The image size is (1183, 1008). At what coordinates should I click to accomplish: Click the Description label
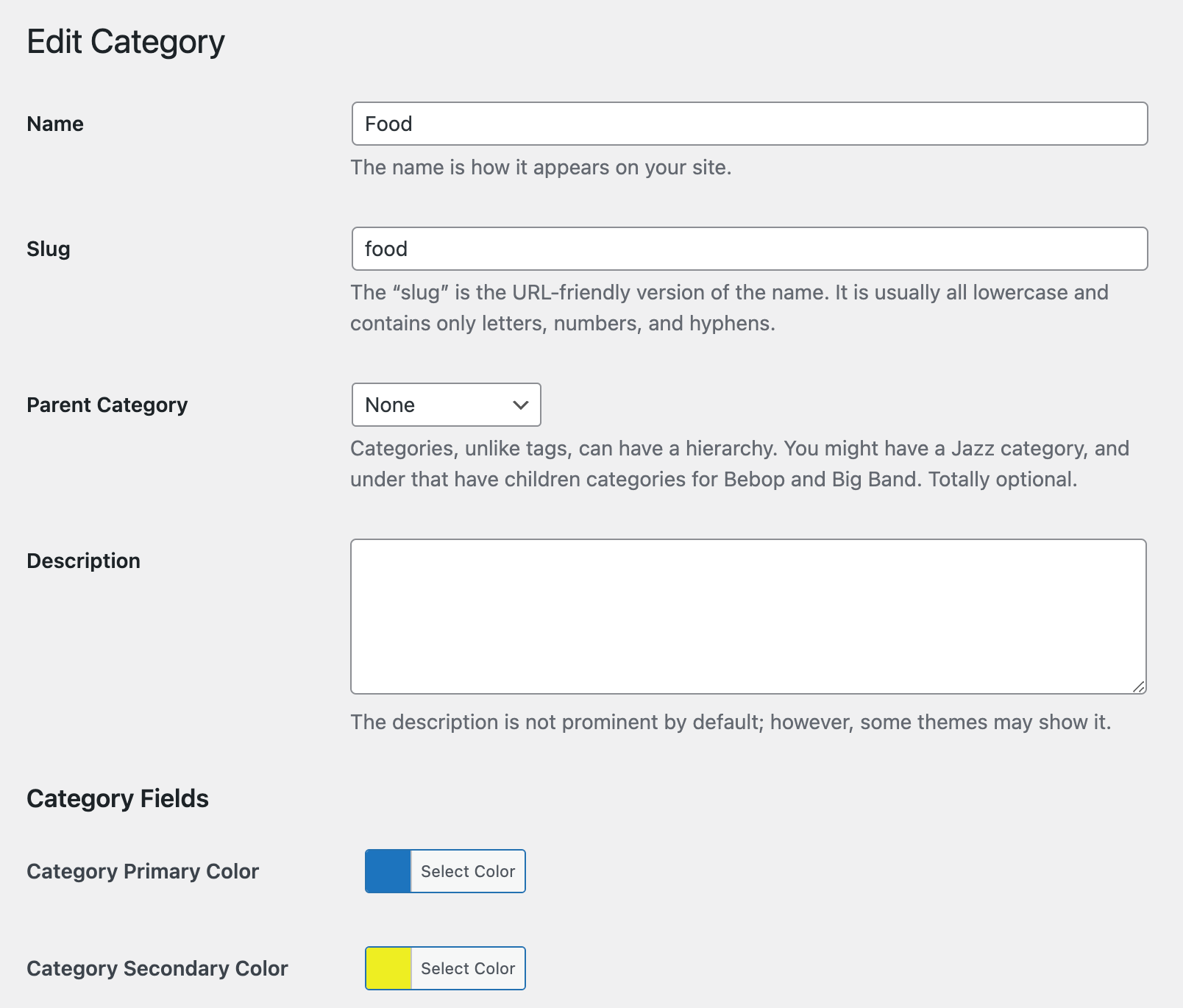pos(84,561)
